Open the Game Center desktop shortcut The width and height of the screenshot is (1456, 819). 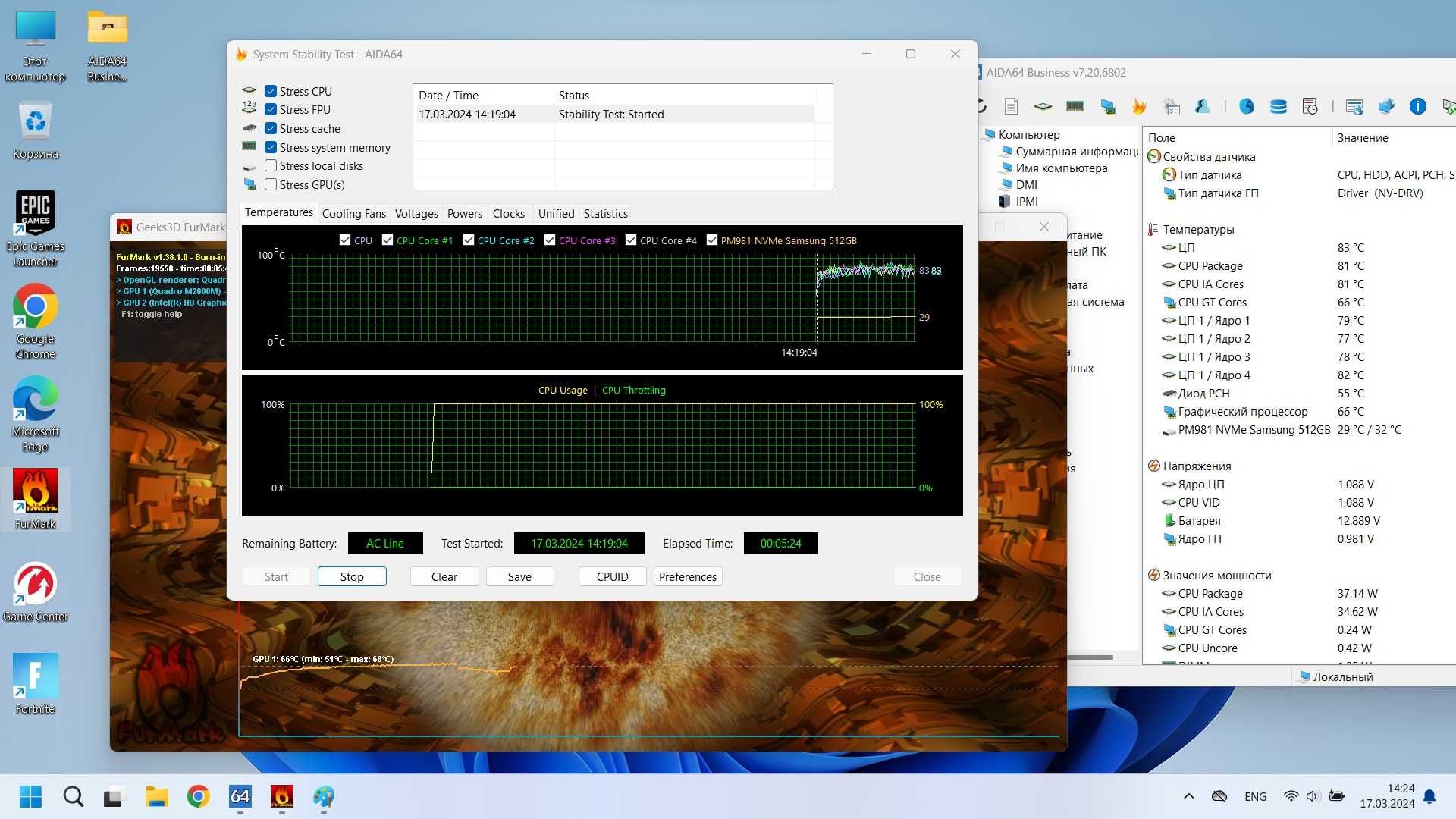(36, 591)
